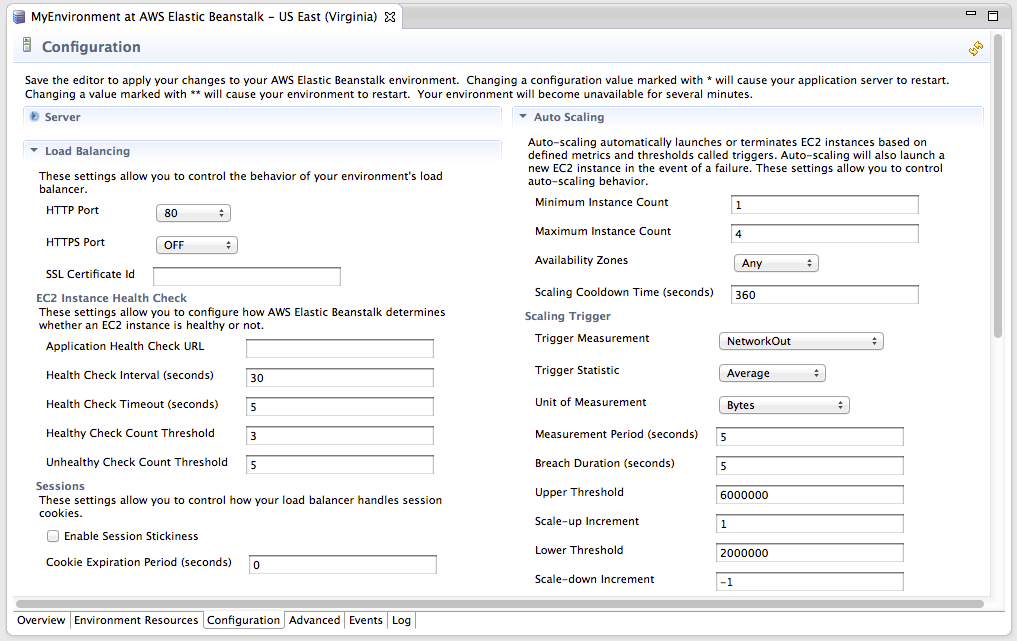Viewport: 1017px width, 641px height.
Task: Click the Scaling Trigger heading
Action: pyautogui.click(x=568, y=316)
